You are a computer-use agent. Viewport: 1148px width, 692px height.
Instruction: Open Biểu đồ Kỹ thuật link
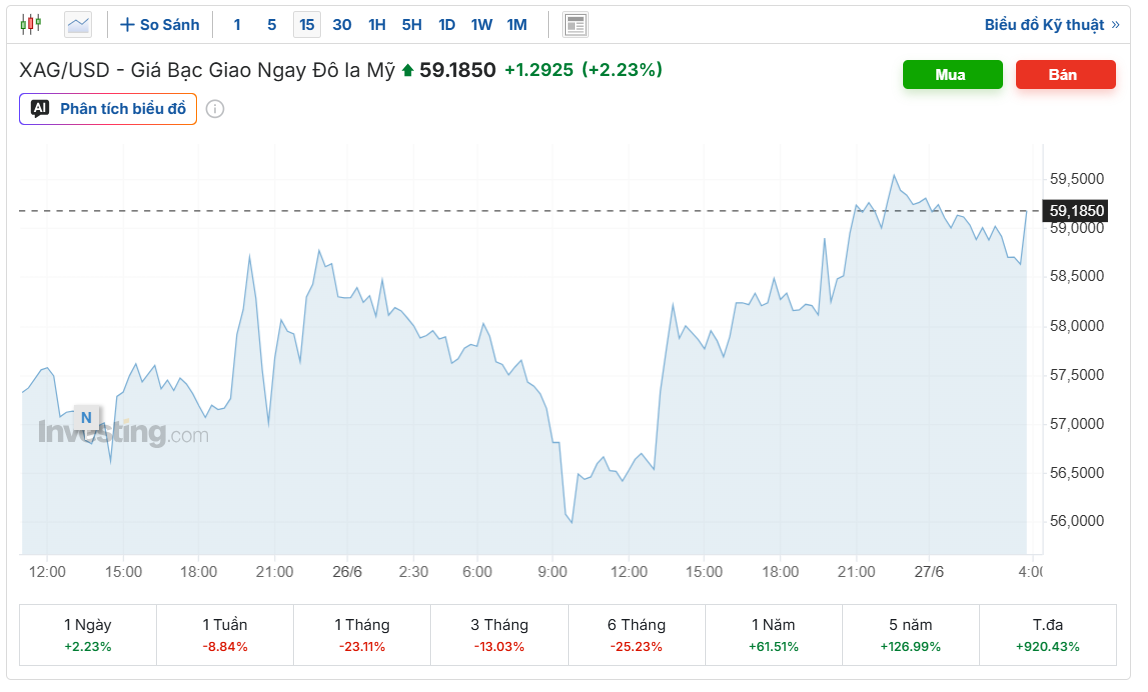tap(1052, 25)
